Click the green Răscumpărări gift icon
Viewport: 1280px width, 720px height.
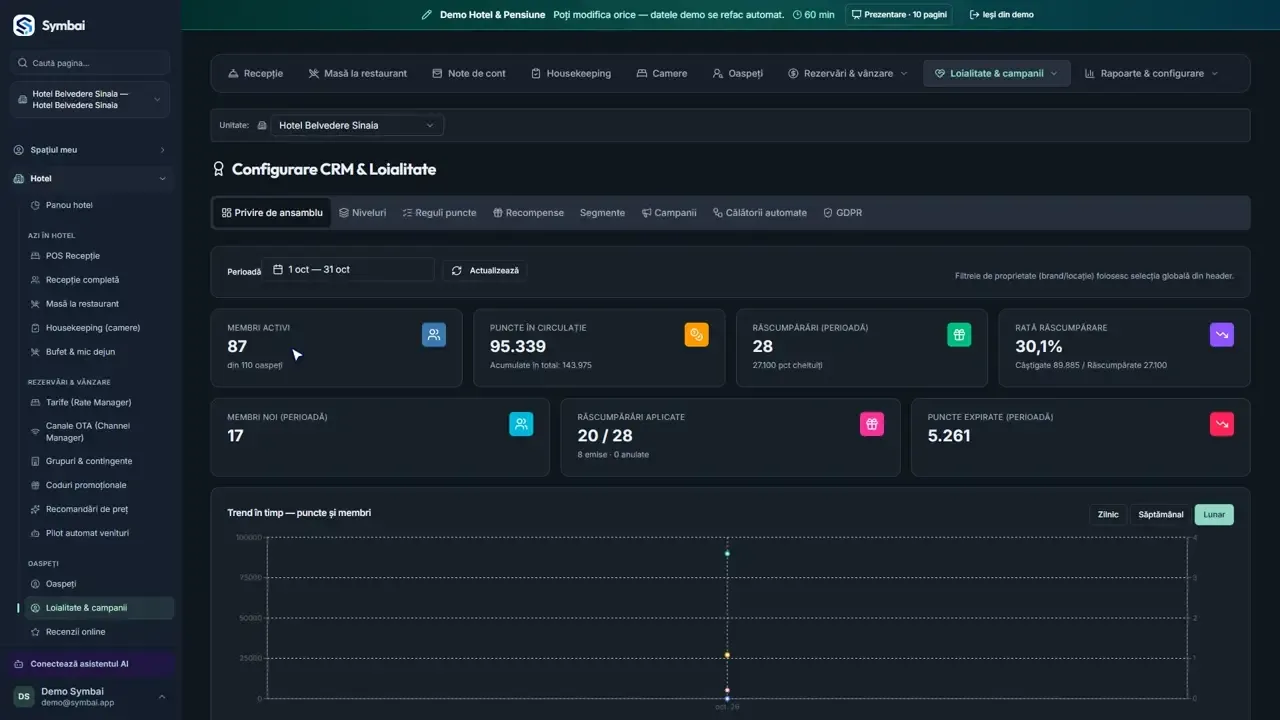coord(959,335)
